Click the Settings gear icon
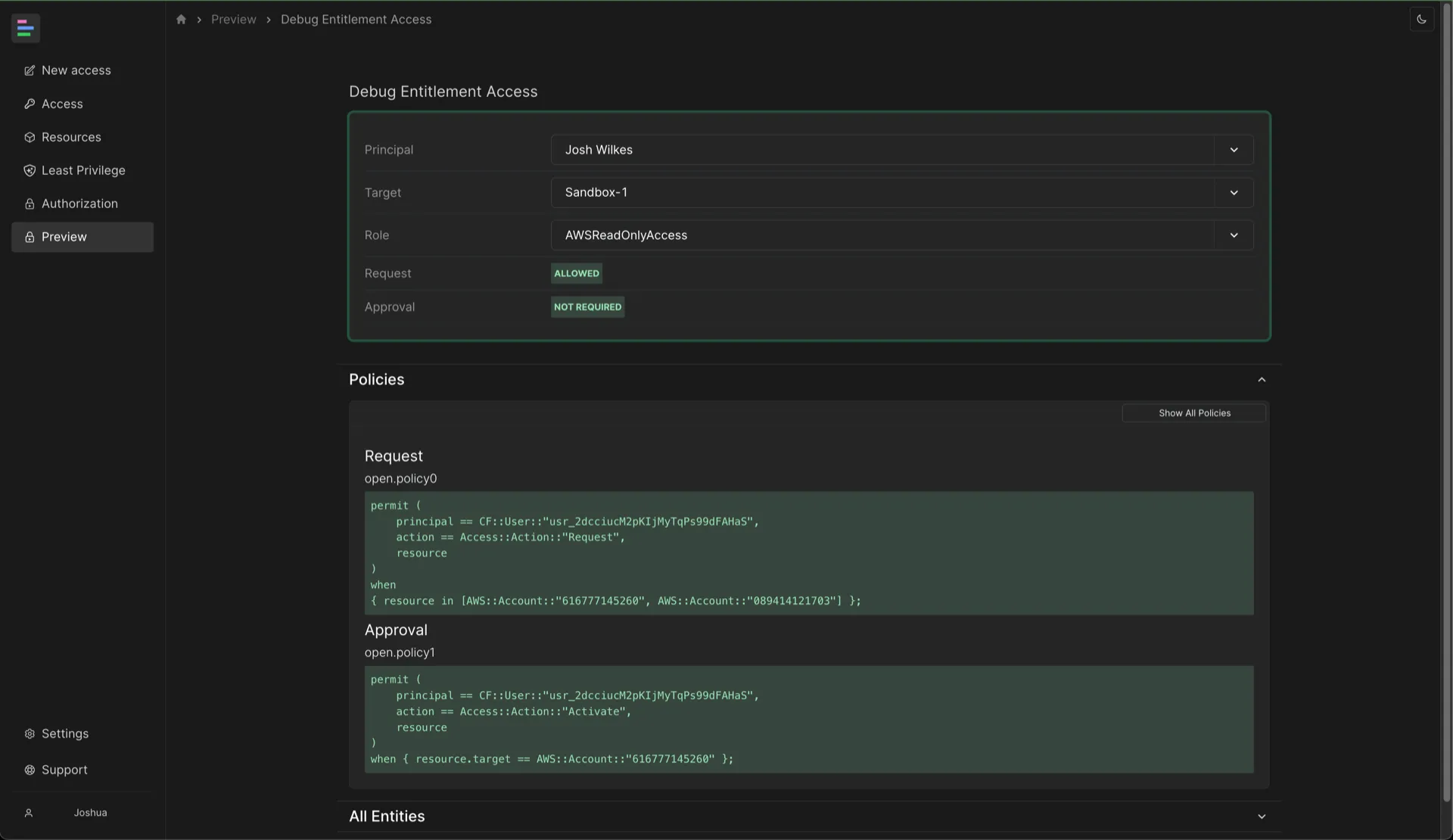 [30, 733]
